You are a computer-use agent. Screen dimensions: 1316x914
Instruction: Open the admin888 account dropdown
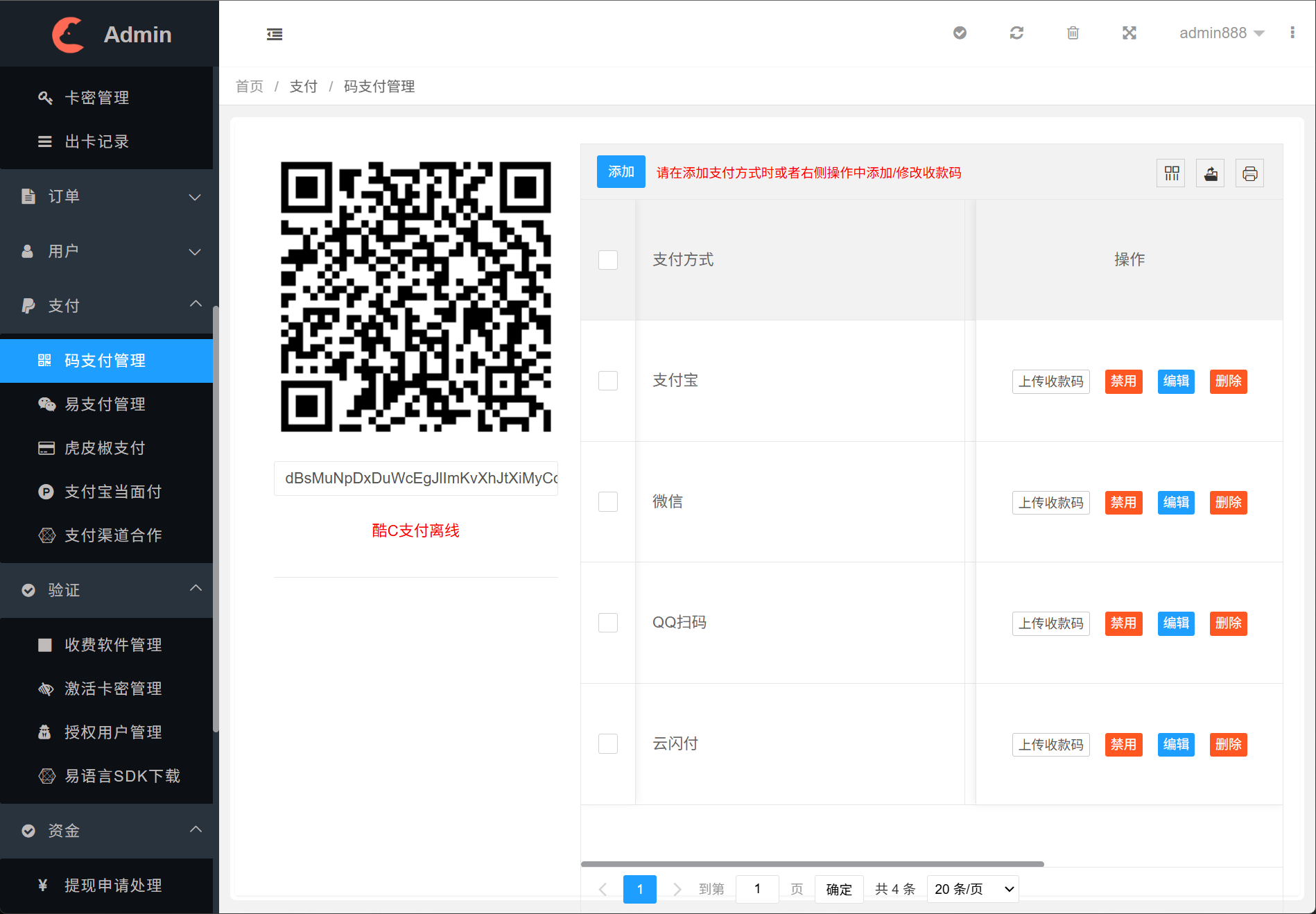1220,33
